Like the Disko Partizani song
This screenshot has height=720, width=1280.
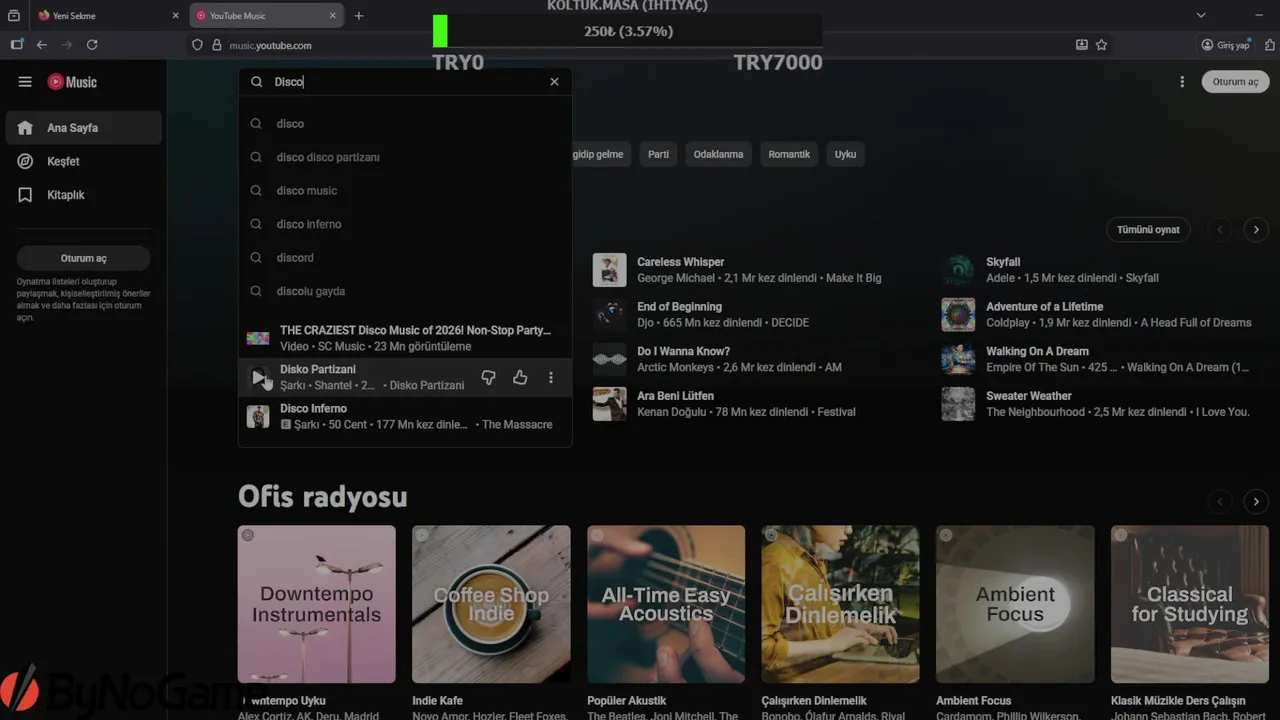pos(520,377)
